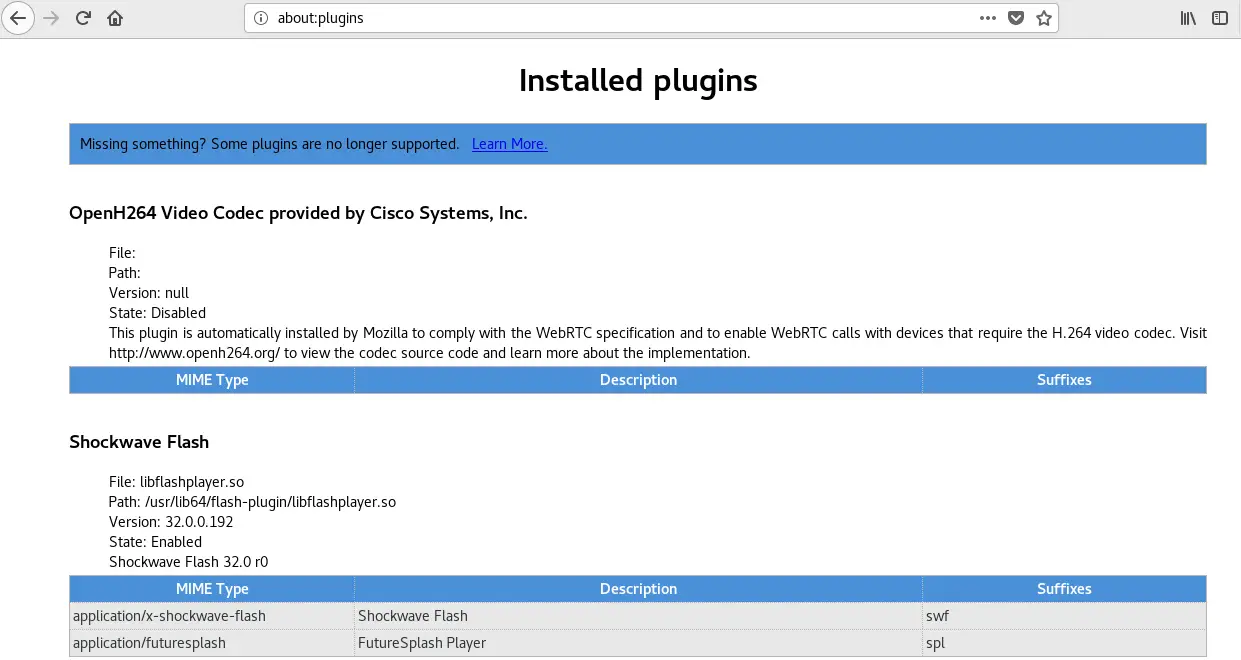
Task: Open the Library icon in the toolbar
Action: (x=1186, y=17)
